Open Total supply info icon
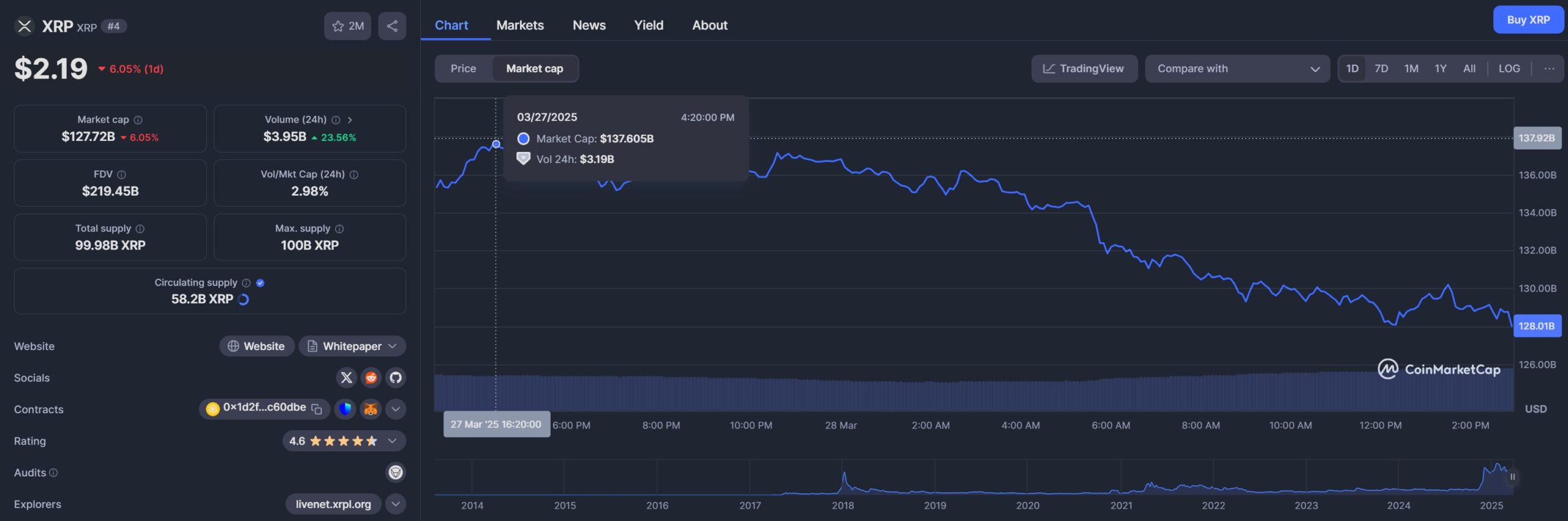Viewport: 1568px width, 521px height. [140, 229]
